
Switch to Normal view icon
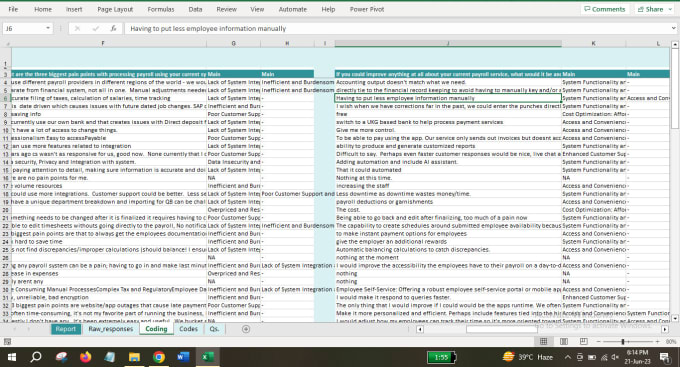(543, 342)
